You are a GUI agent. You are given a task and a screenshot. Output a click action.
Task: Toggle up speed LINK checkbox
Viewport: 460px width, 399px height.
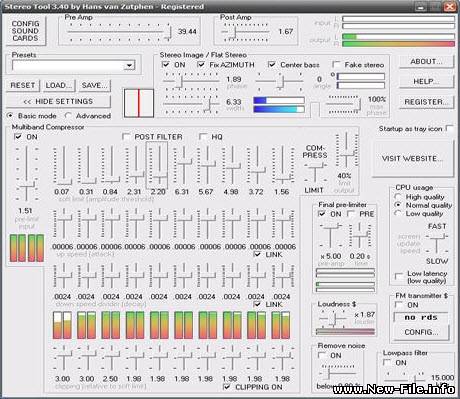(x=257, y=254)
